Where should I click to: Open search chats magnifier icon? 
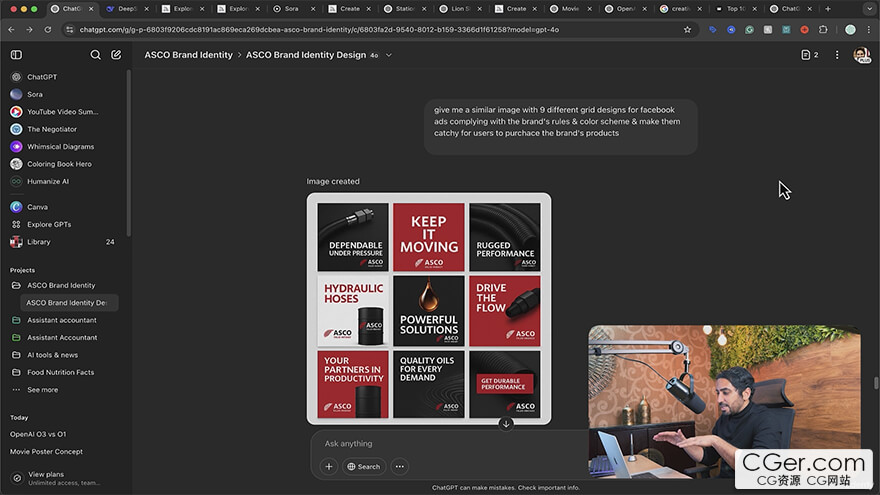coord(95,54)
